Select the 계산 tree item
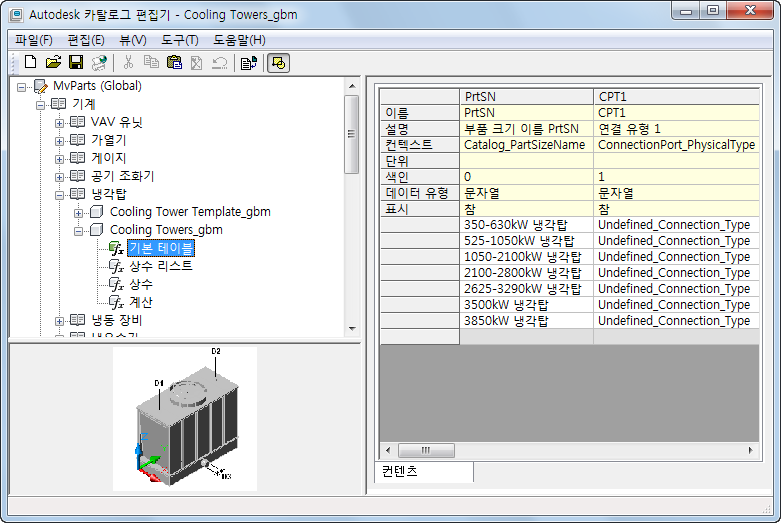Viewport: 781px width, 523px height. coord(141,302)
